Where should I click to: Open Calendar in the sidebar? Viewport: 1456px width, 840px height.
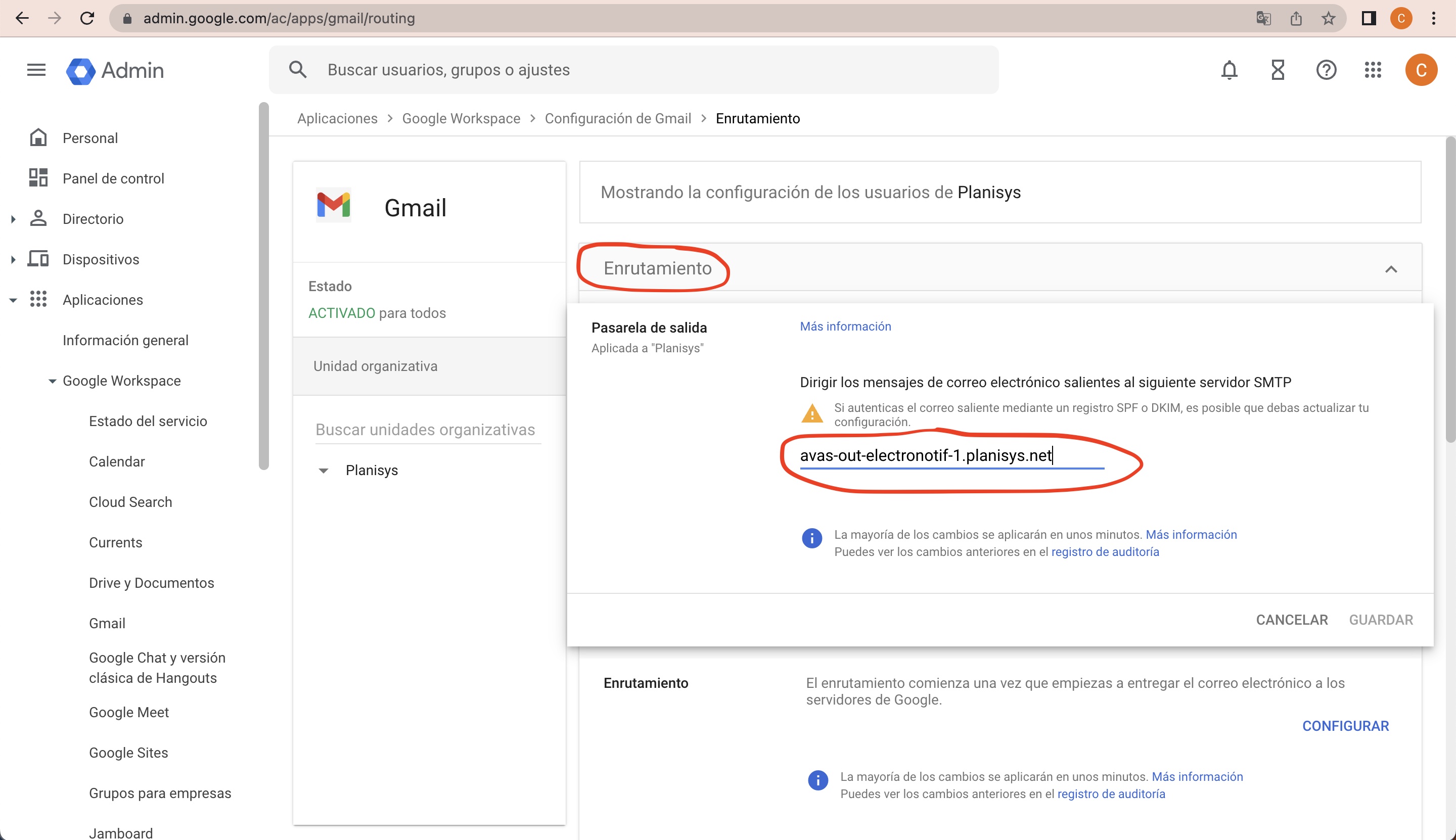(x=117, y=461)
